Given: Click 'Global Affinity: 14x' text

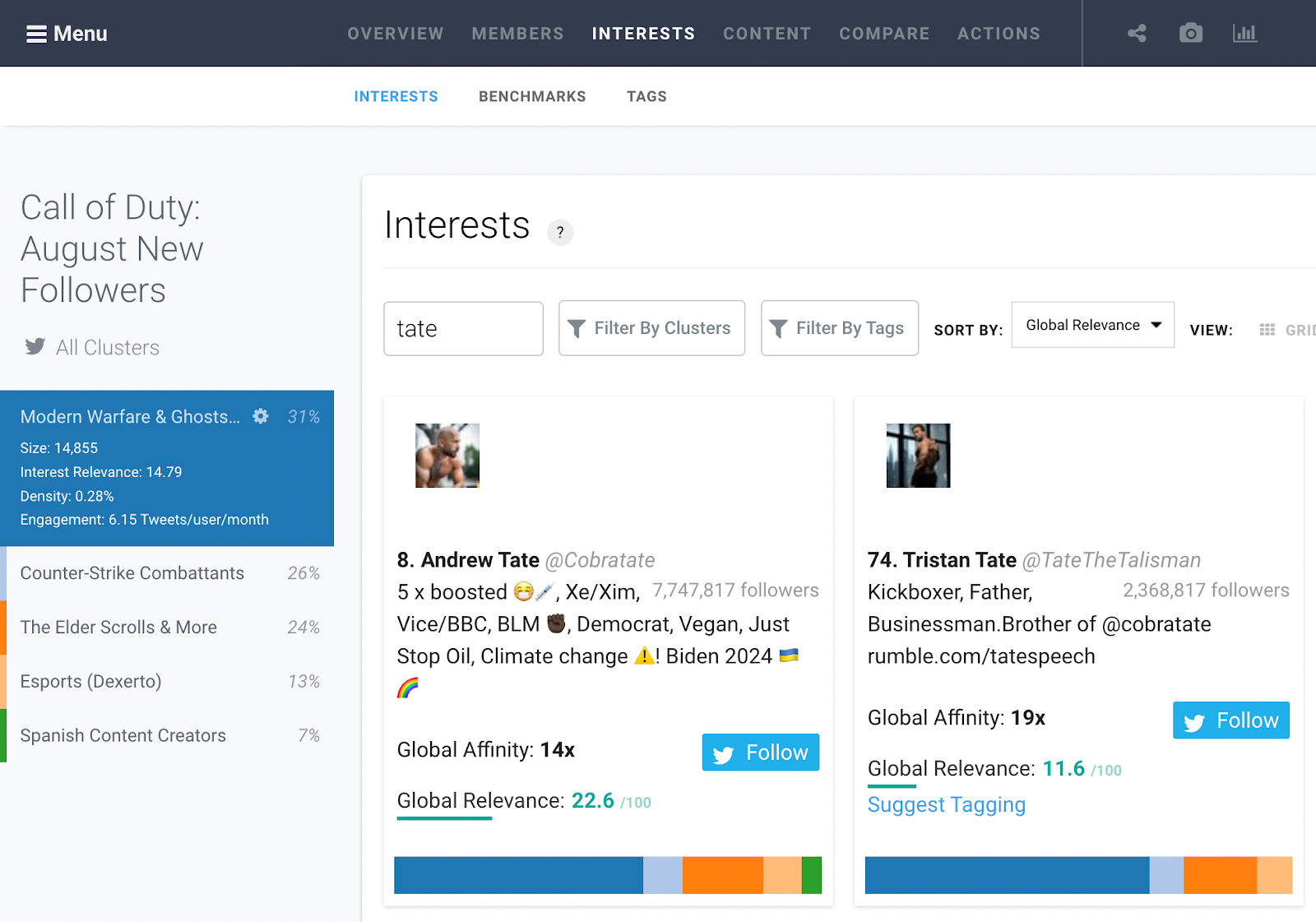Looking at the screenshot, I should point(485,750).
